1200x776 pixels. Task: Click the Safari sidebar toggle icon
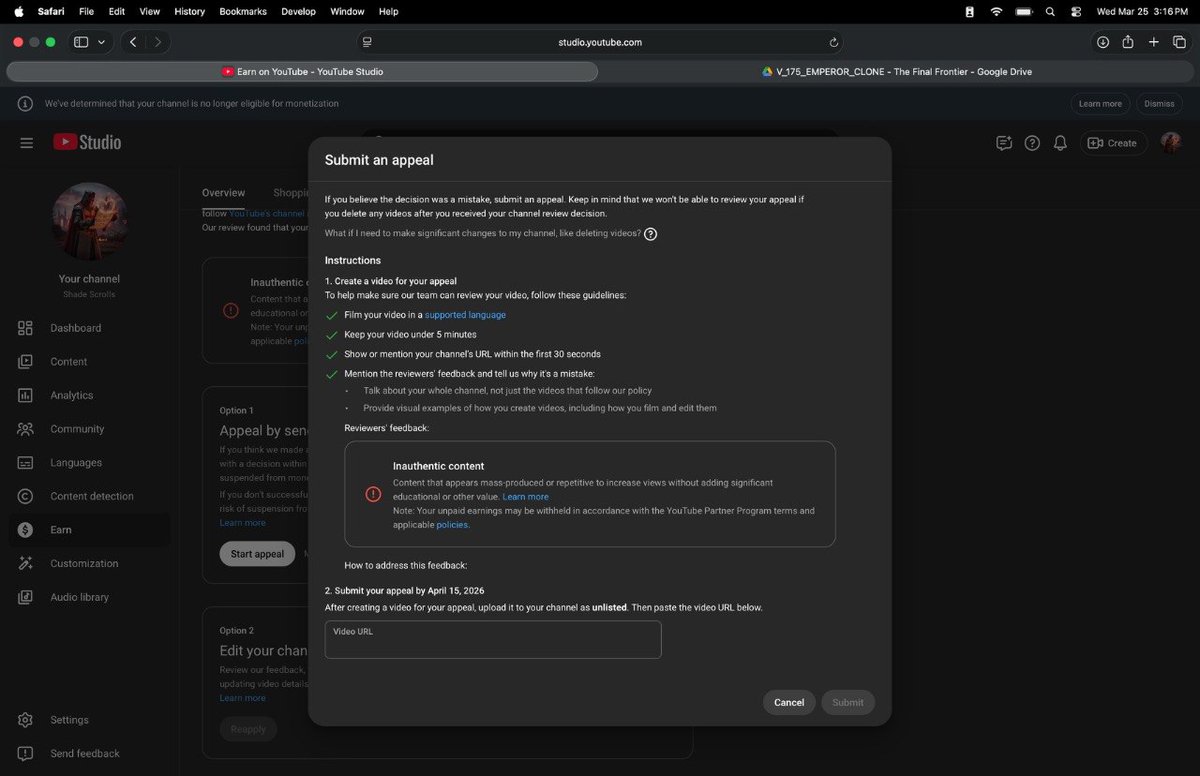[x=81, y=42]
